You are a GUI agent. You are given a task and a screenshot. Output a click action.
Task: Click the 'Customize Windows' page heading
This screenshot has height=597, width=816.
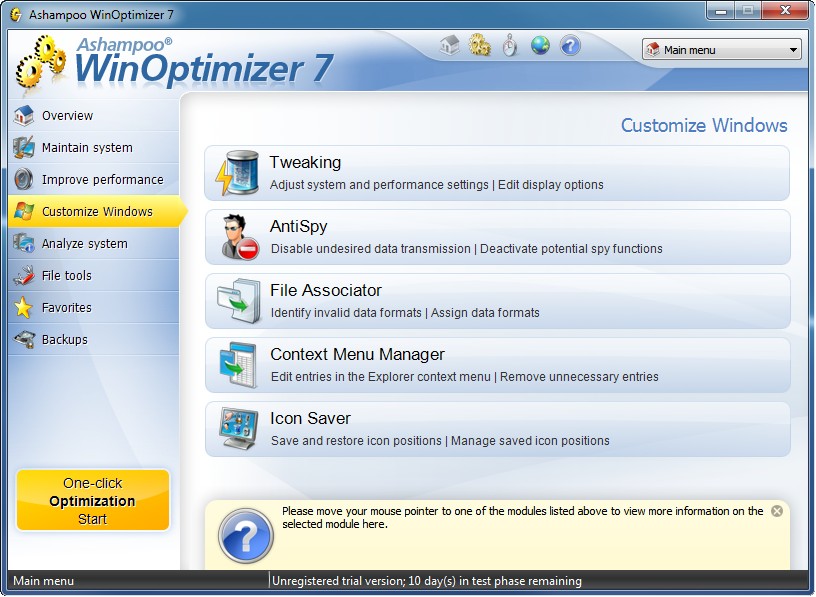tap(704, 125)
